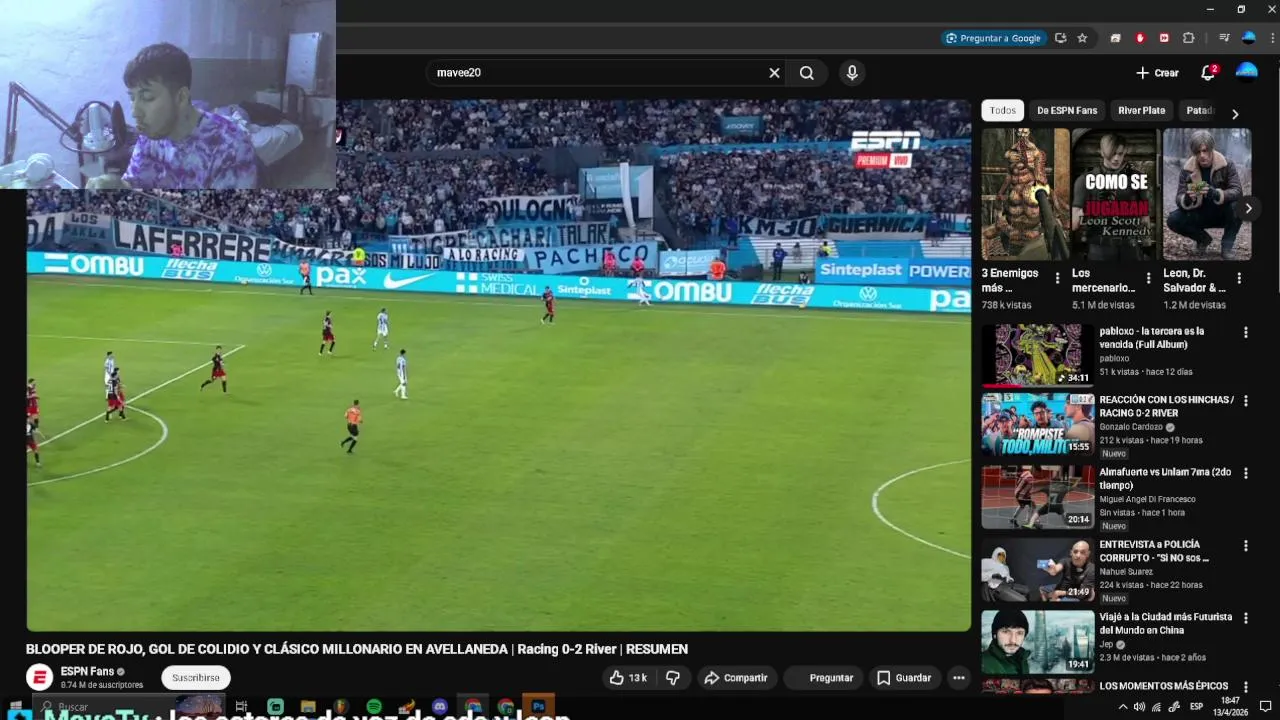Open options for Reacción con los hinchas

coord(1246,401)
